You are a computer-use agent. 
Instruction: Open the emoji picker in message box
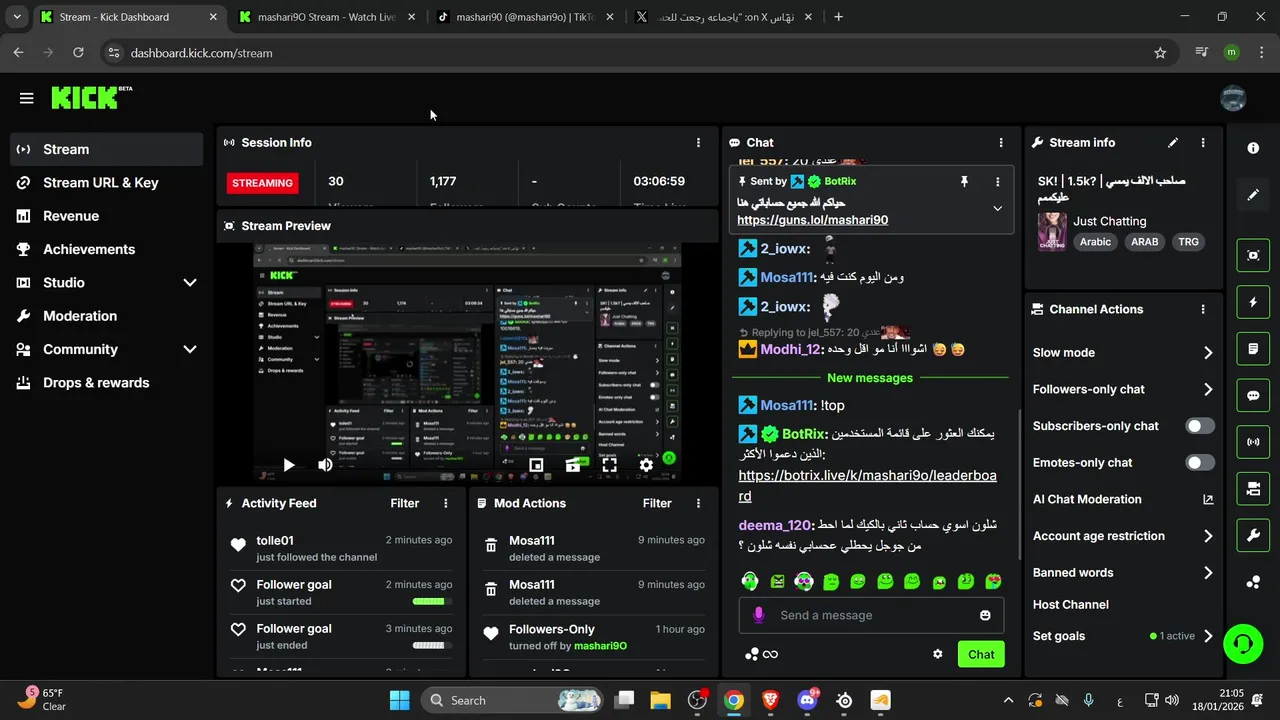(985, 615)
